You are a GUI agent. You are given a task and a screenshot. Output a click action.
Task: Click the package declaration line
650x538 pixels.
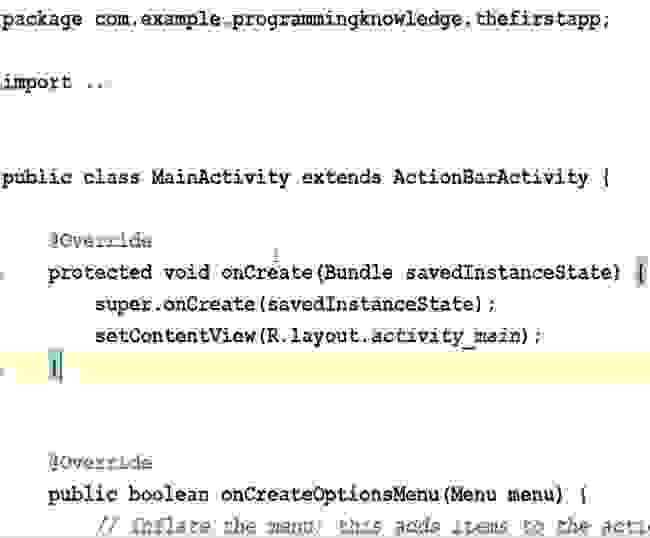[305, 19]
